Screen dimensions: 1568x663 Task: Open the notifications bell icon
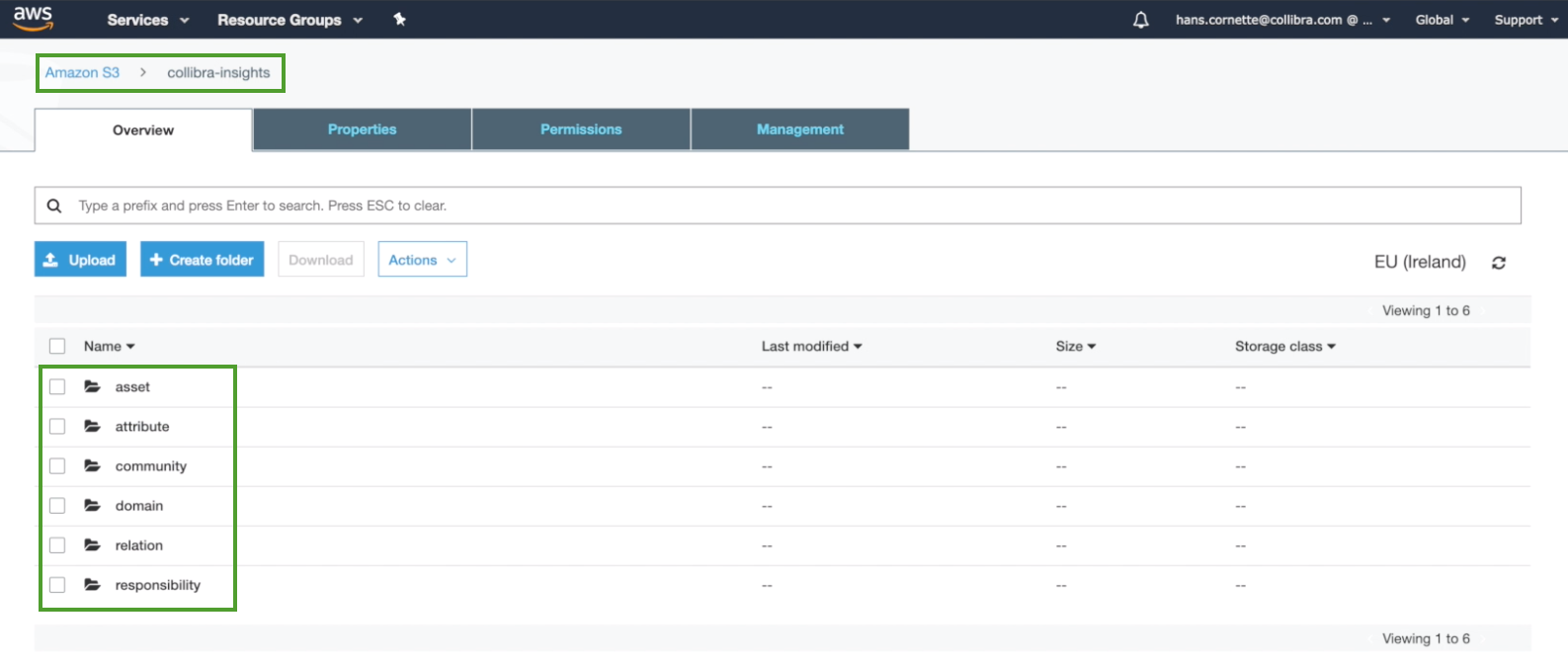[x=1140, y=20]
